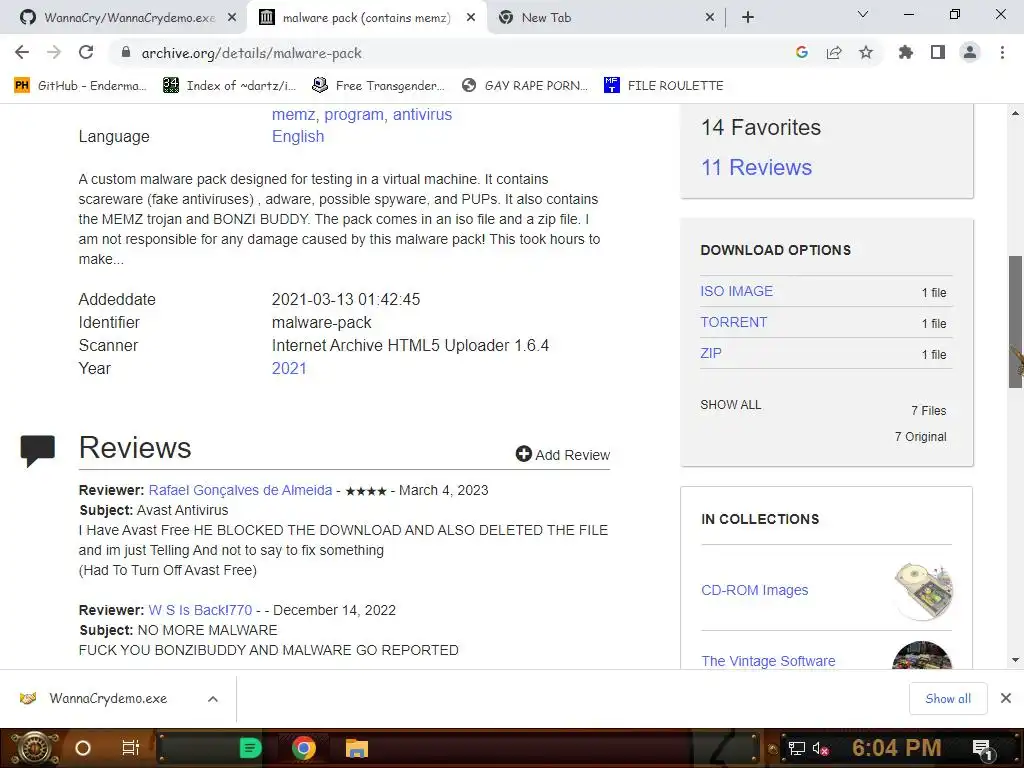Image resolution: width=1024 pixels, height=768 pixels.
Task: Open the FILE ROULETTE bookmark
Action: (664, 86)
